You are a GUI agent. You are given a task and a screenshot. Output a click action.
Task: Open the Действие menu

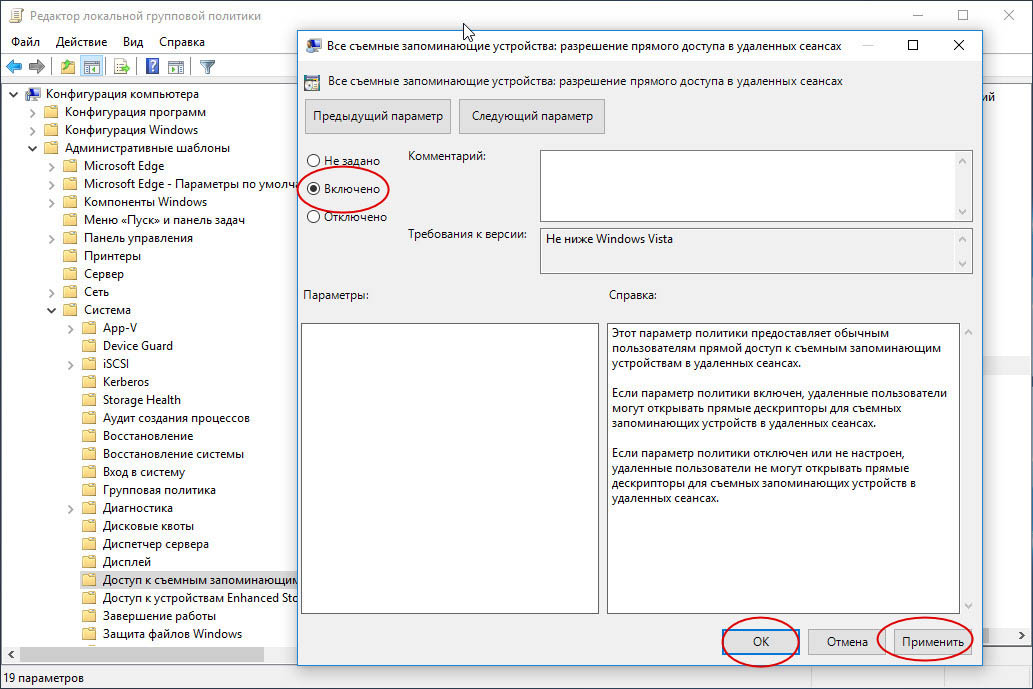[81, 41]
